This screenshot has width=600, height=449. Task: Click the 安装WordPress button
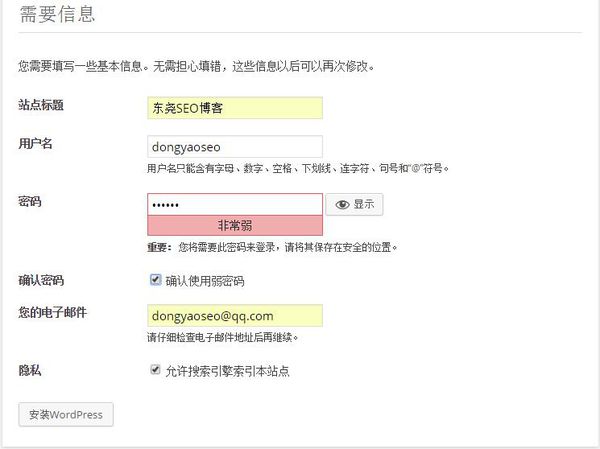pyautogui.click(x=66, y=414)
